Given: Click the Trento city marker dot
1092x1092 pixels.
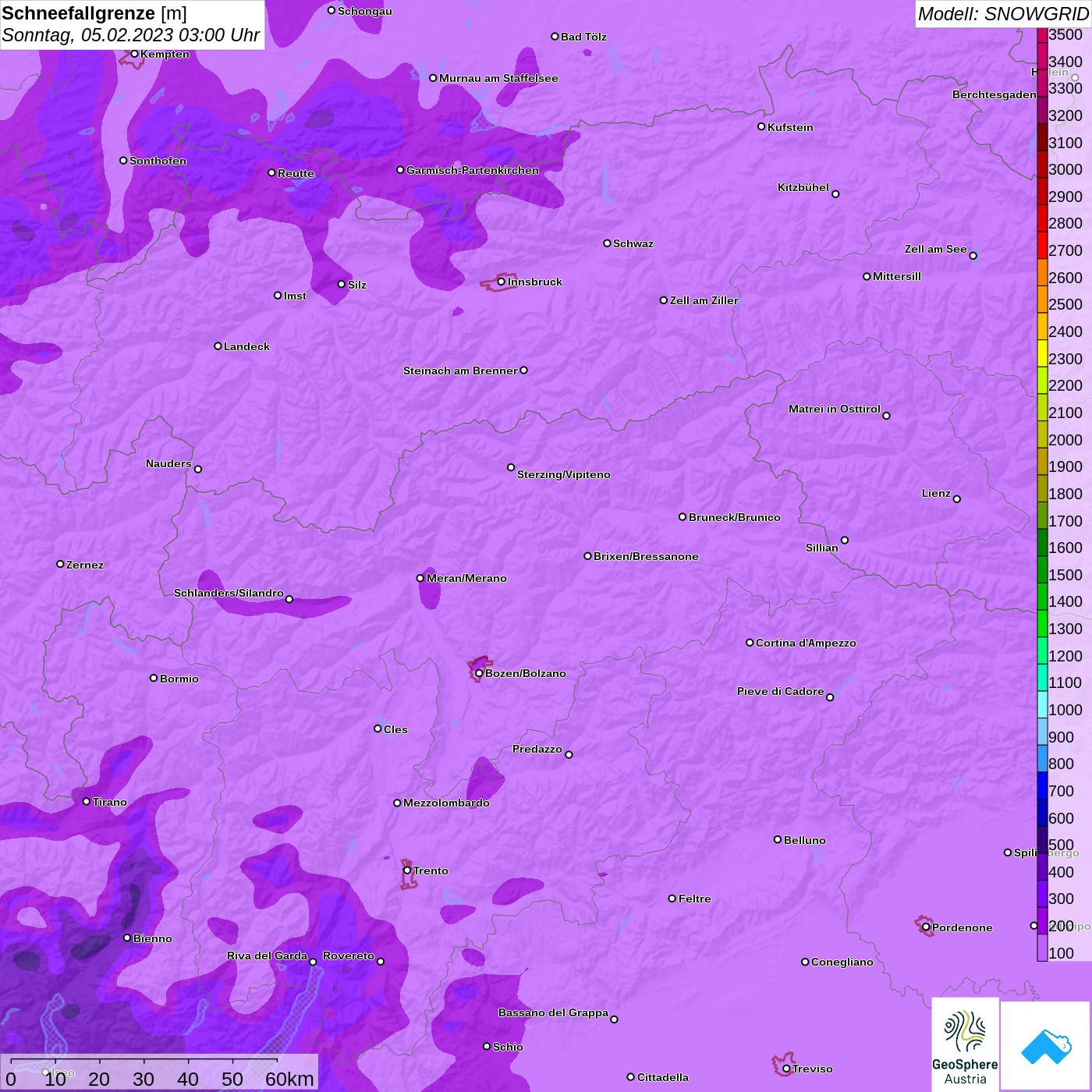Looking at the screenshot, I should [407, 870].
